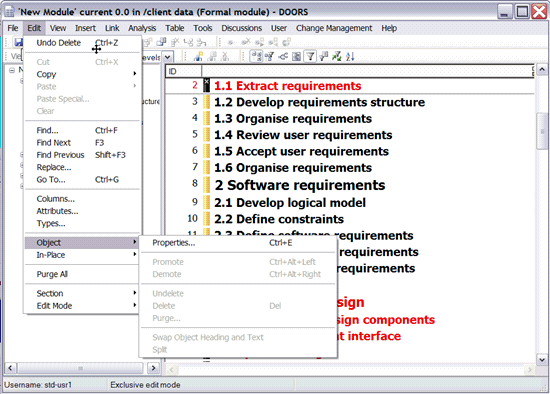Open the File menu
The image size is (550, 394).
click(x=13, y=28)
